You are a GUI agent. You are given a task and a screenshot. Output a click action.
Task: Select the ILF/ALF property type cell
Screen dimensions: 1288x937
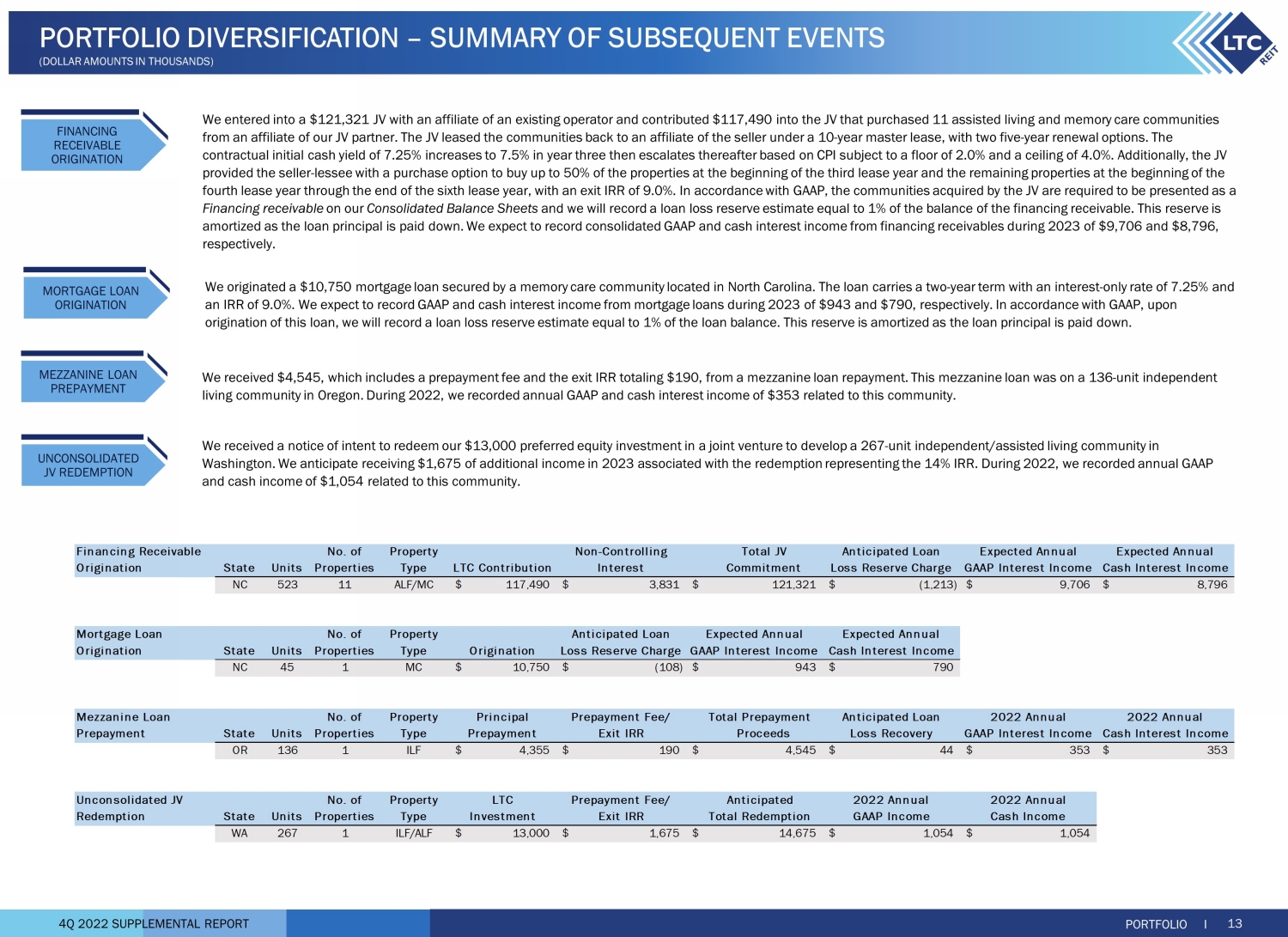point(413,833)
